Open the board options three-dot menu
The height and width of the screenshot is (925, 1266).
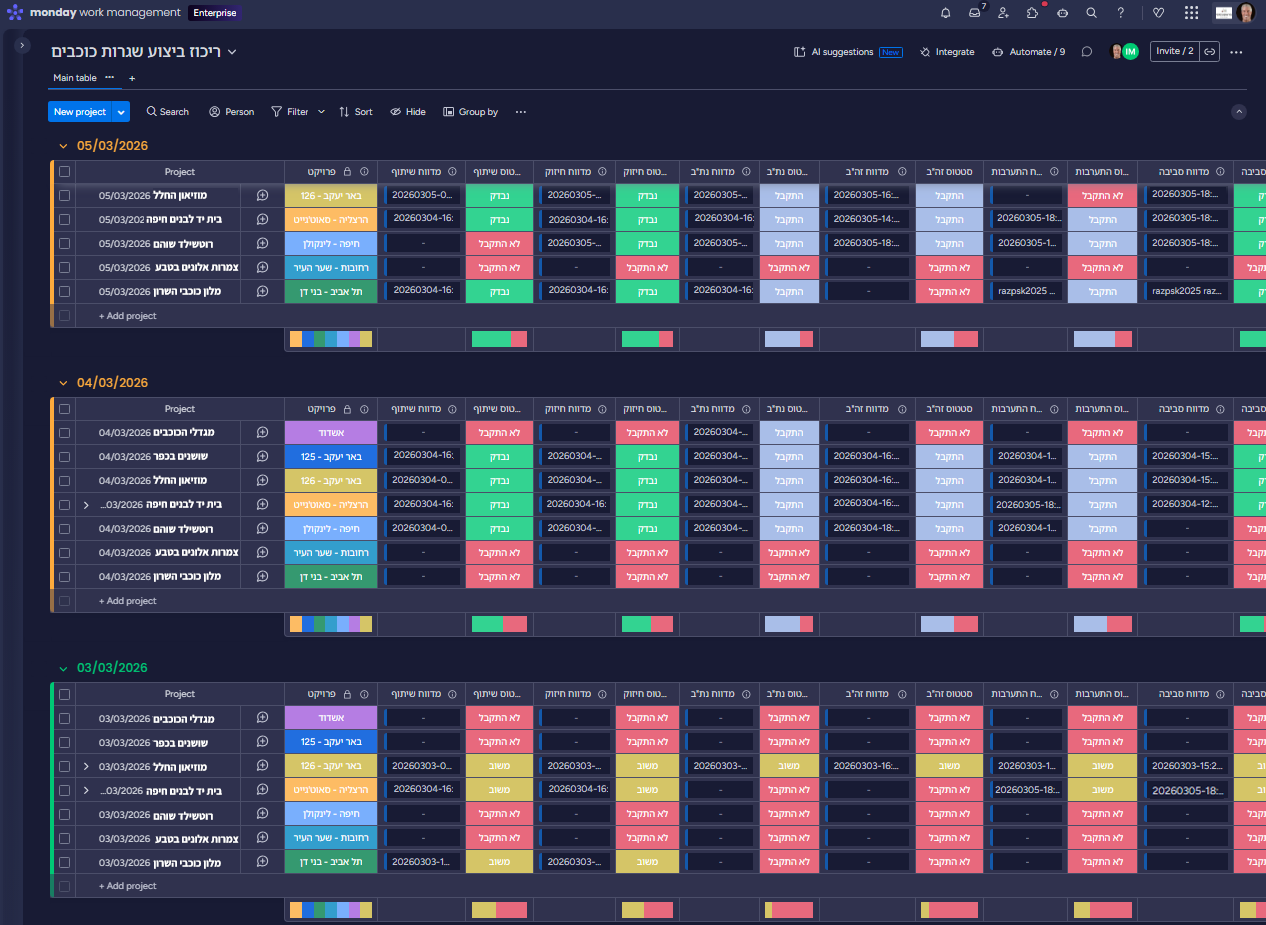[x=1237, y=52]
